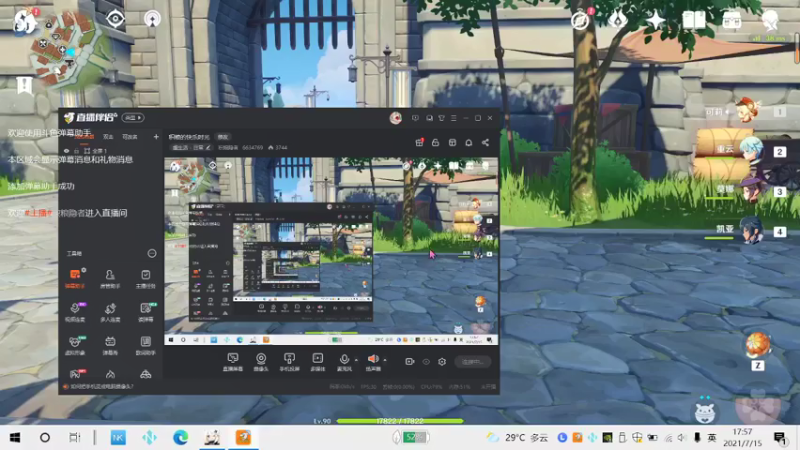Open Microsoft Edge from the taskbar
Image resolution: width=800 pixels, height=450 pixels.
180,438
